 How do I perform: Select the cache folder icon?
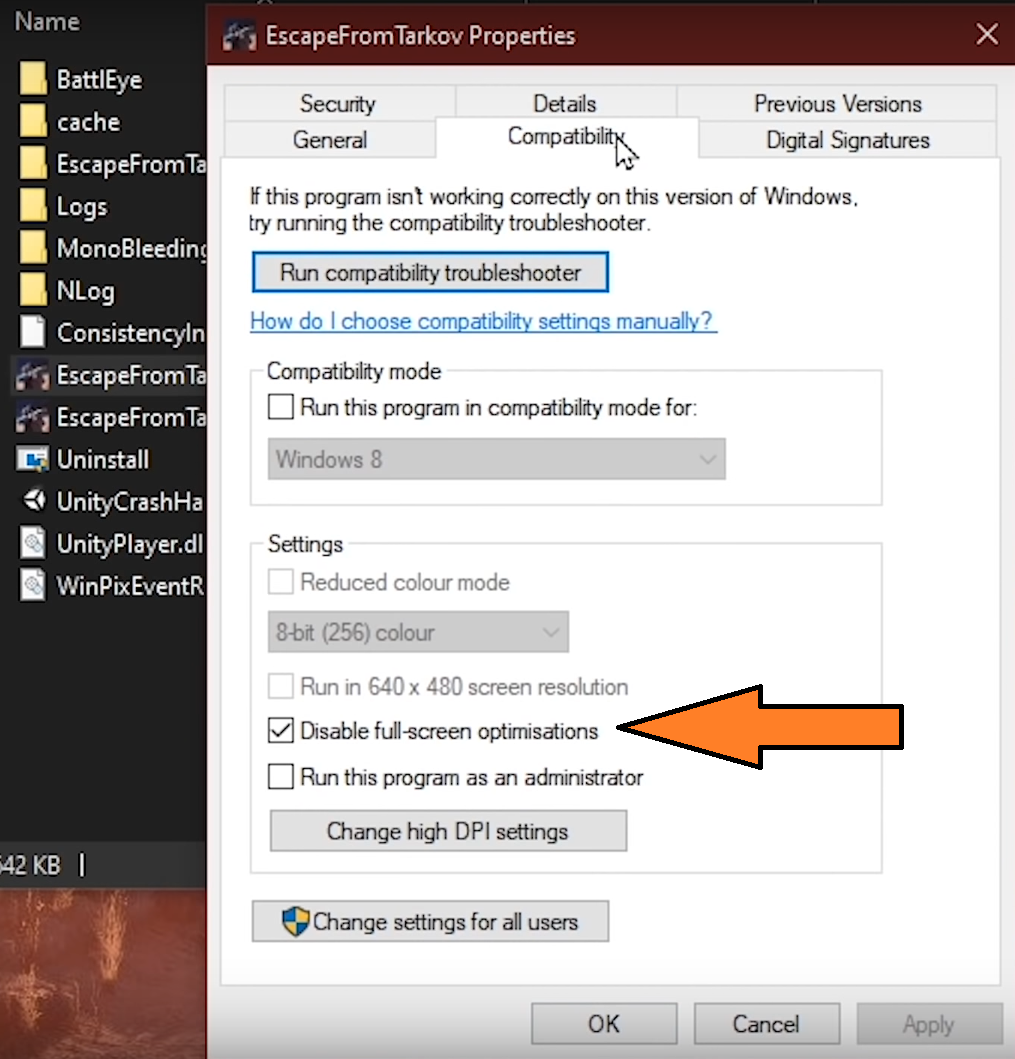click(x=33, y=122)
